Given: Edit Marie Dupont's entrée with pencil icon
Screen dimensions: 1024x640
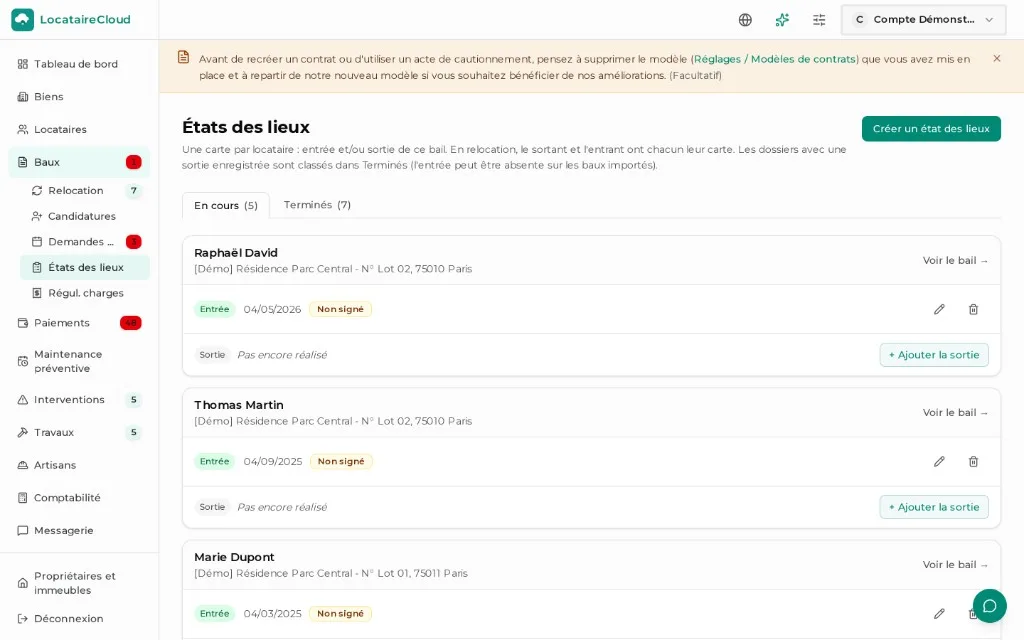Looking at the screenshot, I should (x=939, y=614).
